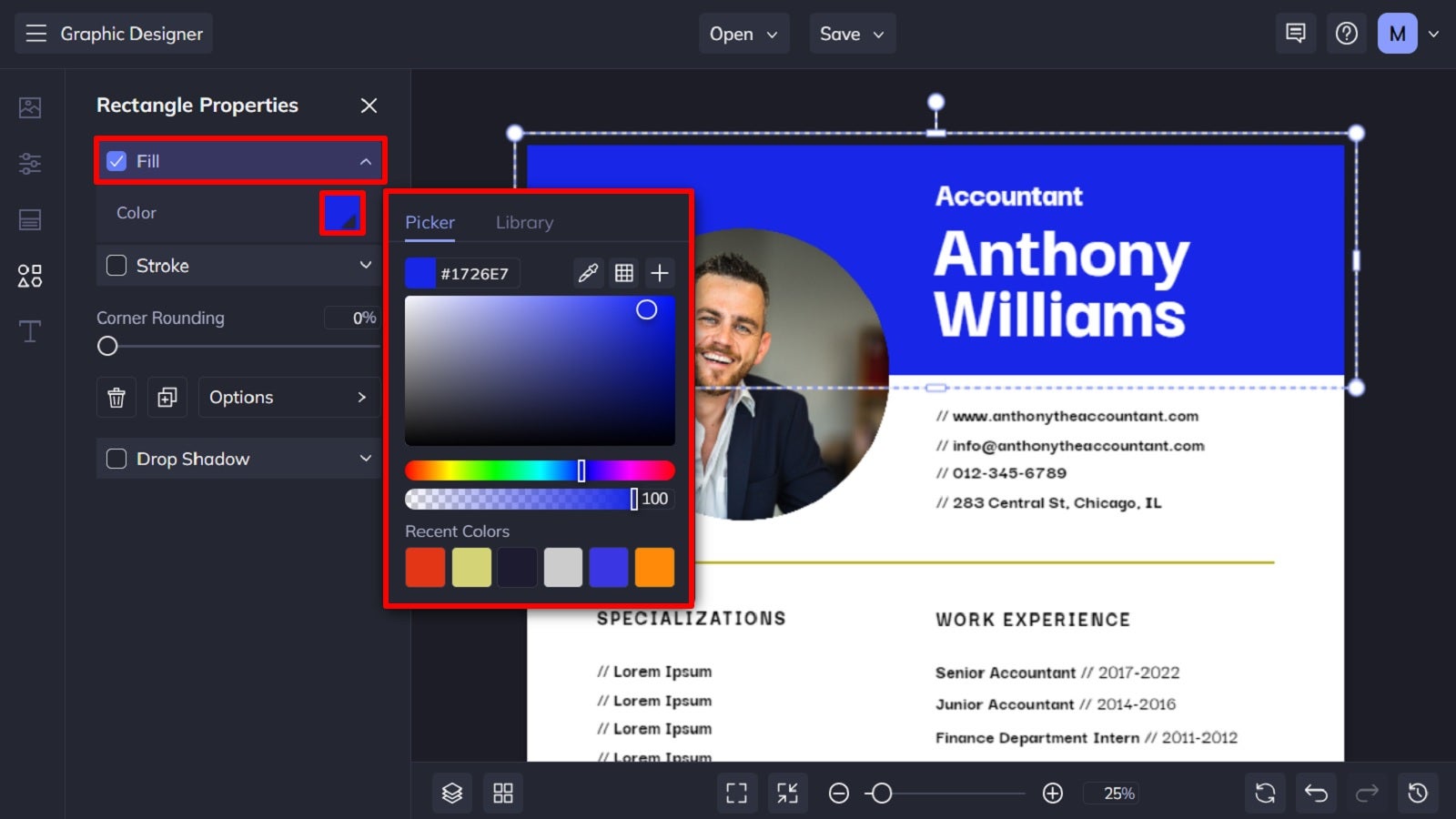
Task: Select the orange recent color swatch
Action: (x=654, y=567)
